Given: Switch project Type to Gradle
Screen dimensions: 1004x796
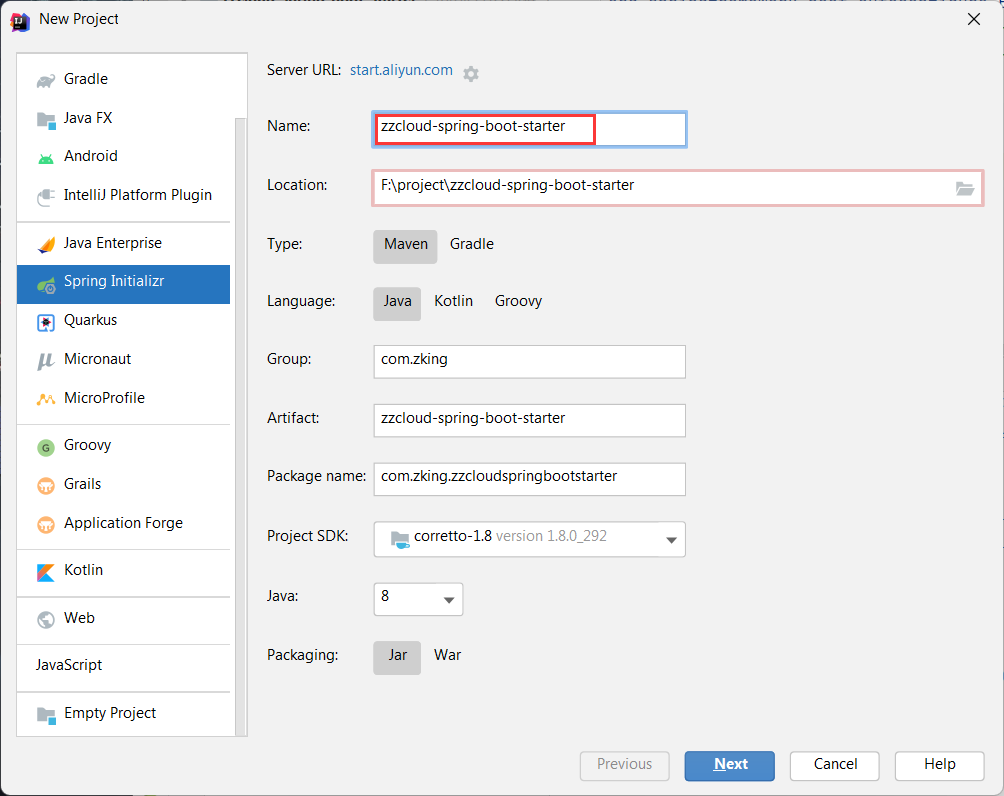Looking at the screenshot, I should pos(471,244).
